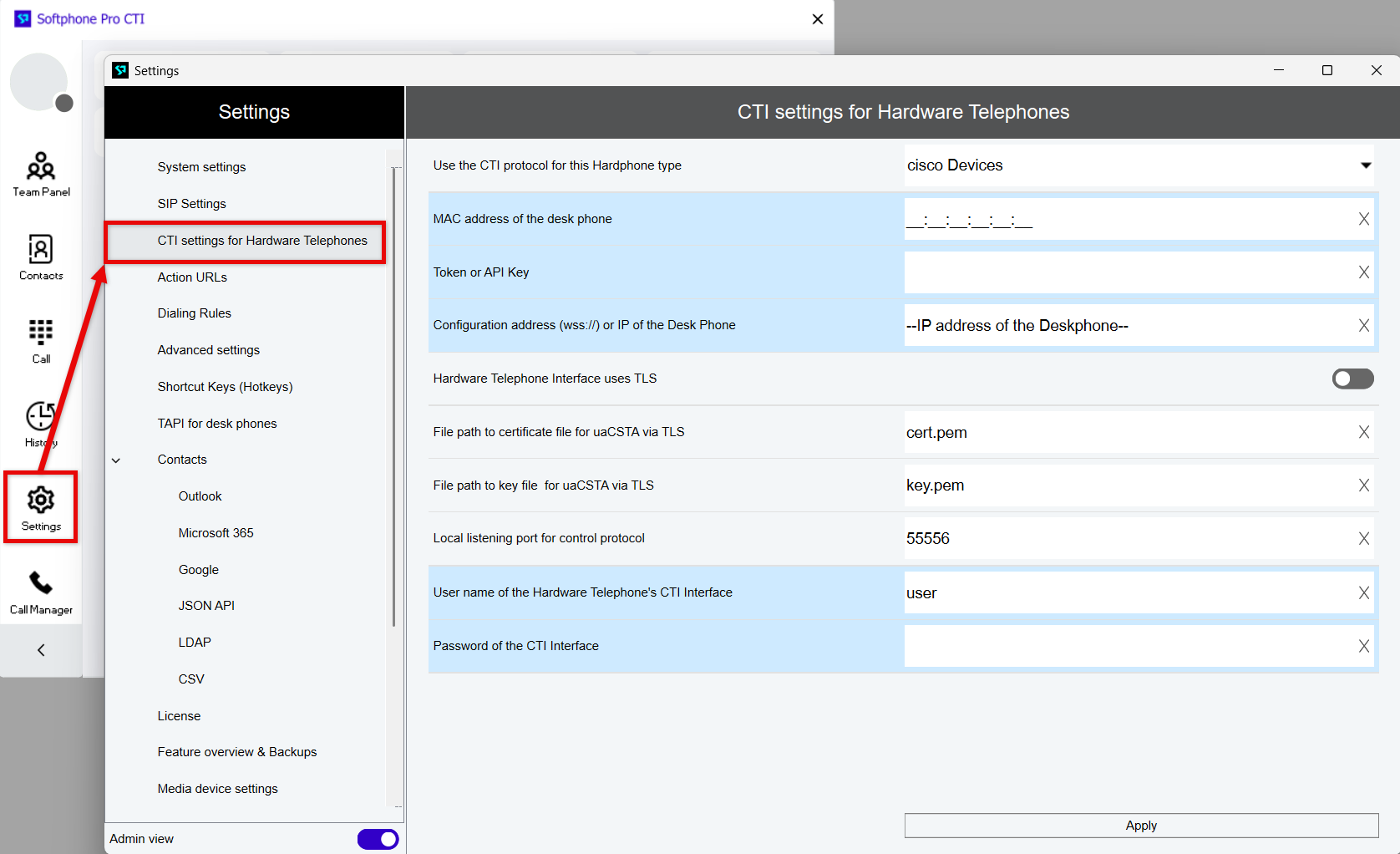Click the user avatar circle

38,82
